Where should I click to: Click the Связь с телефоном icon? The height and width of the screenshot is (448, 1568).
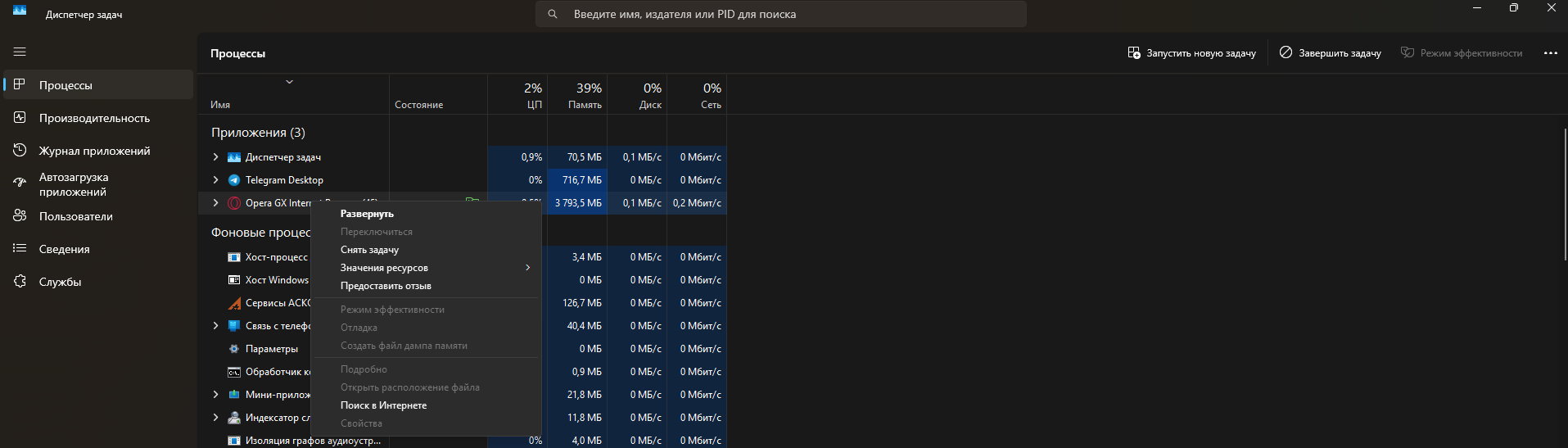[234, 326]
